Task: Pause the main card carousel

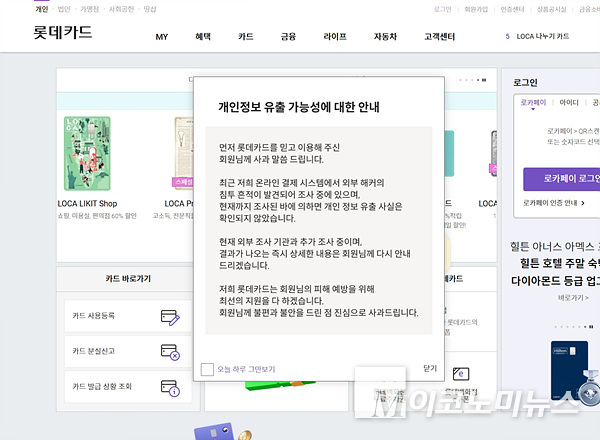Action: pos(484,80)
